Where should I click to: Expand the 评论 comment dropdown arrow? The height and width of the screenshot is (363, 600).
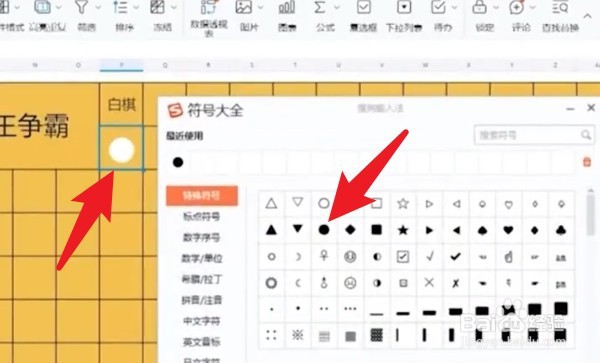tap(533, 7)
